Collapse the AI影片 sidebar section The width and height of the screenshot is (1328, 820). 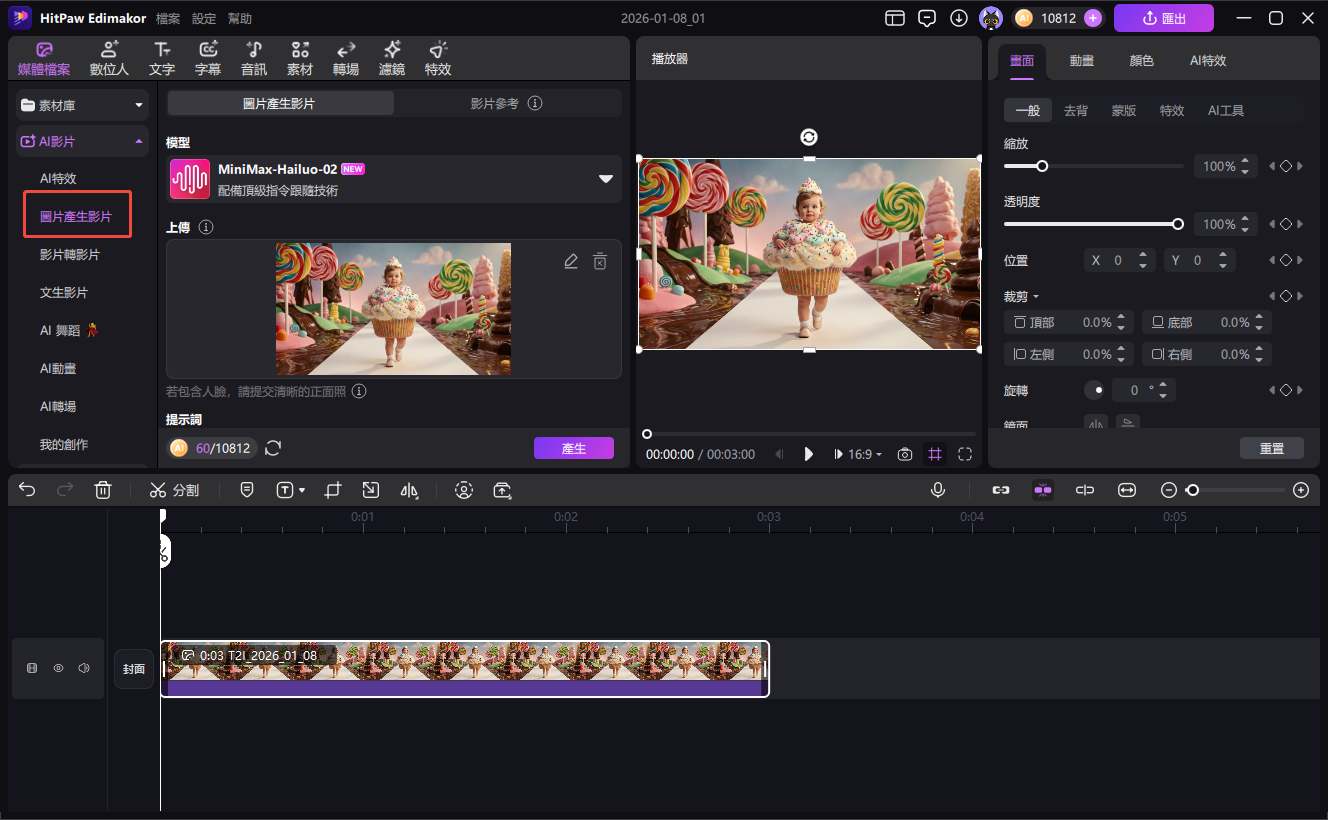point(138,142)
